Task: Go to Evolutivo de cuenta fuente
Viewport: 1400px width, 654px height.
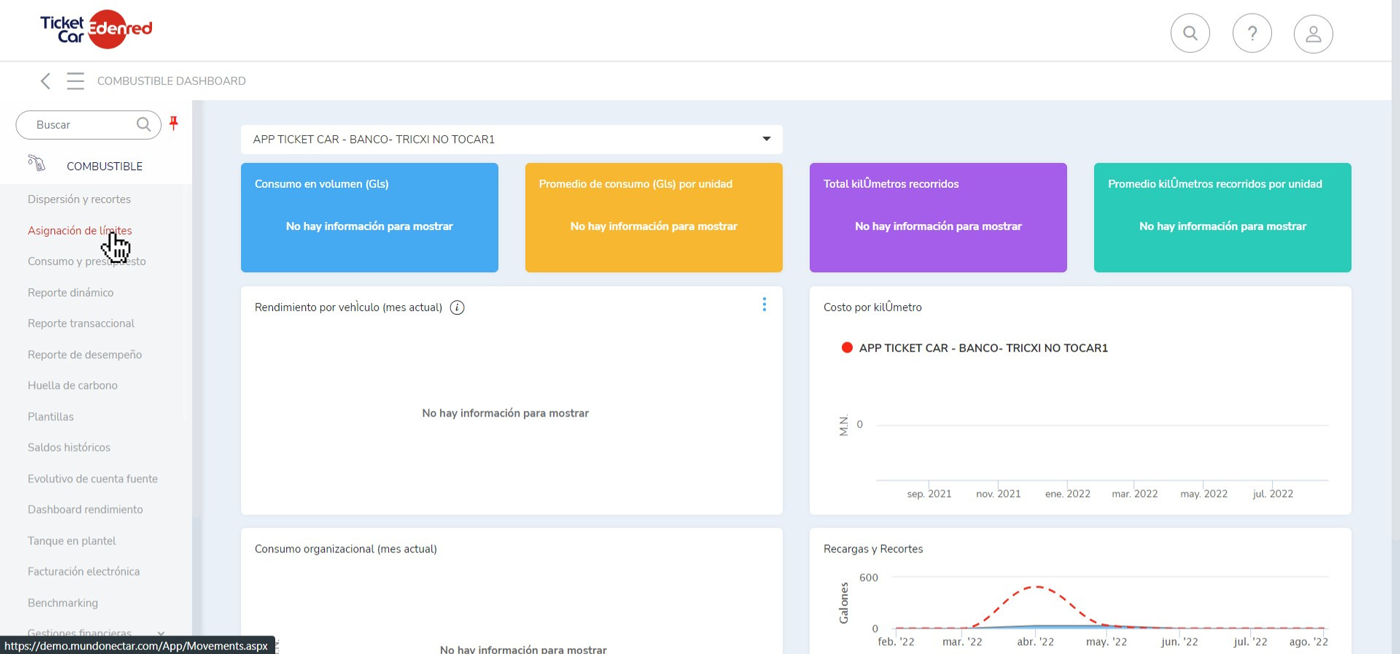Action: (93, 479)
